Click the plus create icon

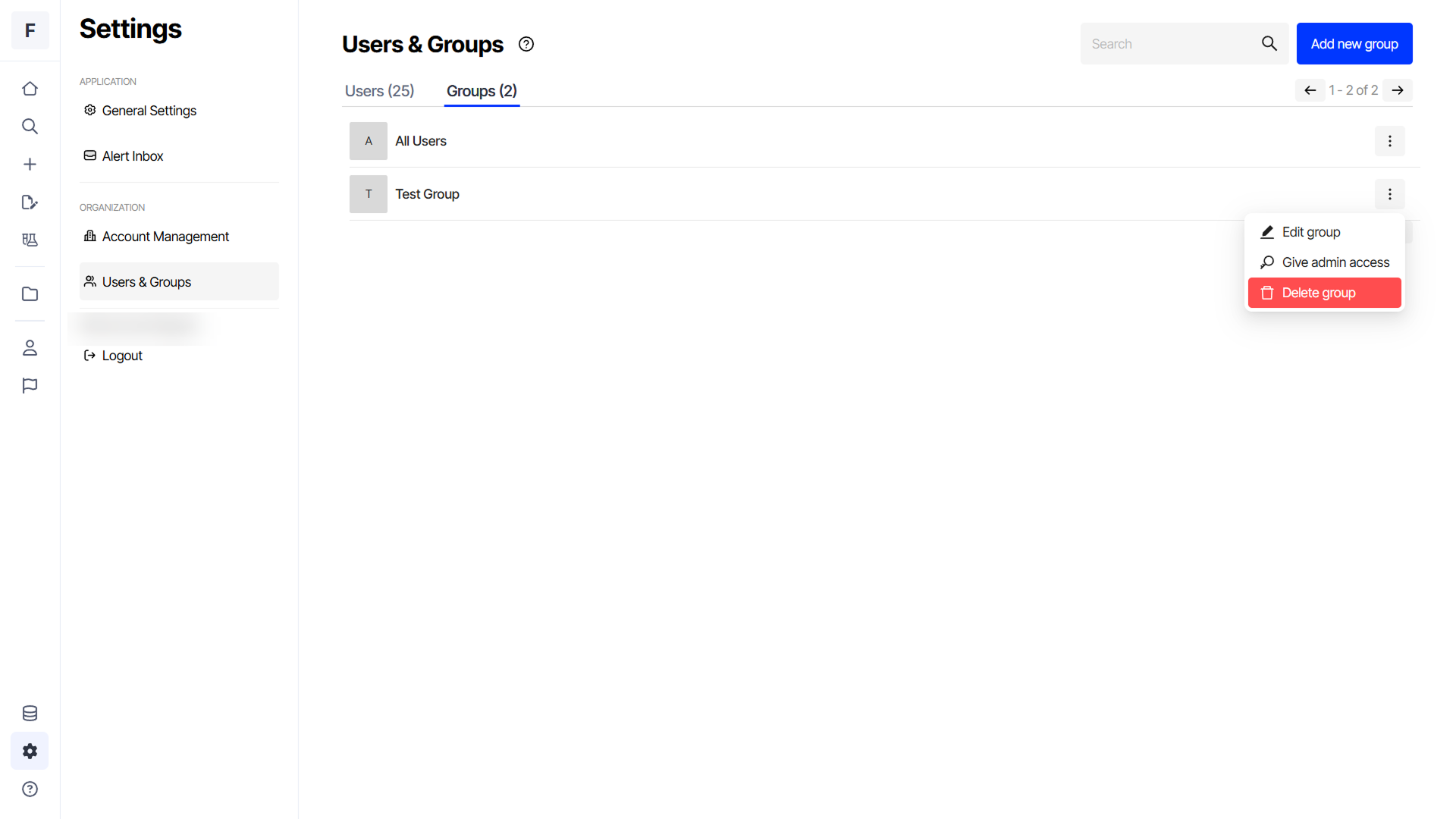[x=30, y=165]
